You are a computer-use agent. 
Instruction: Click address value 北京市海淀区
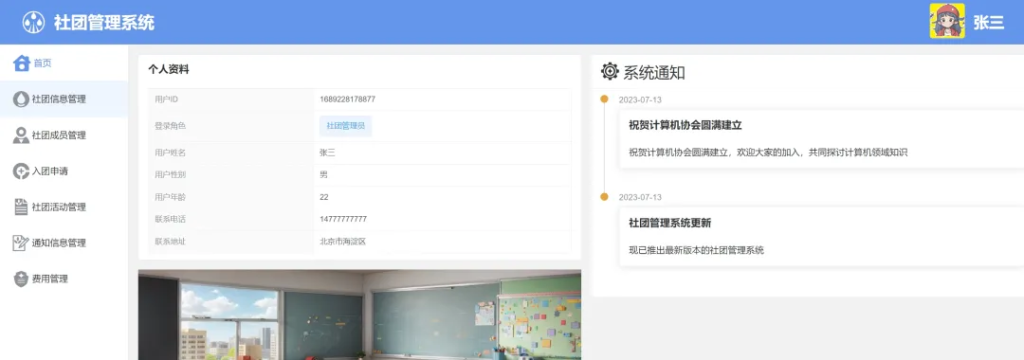click(343, 242)
